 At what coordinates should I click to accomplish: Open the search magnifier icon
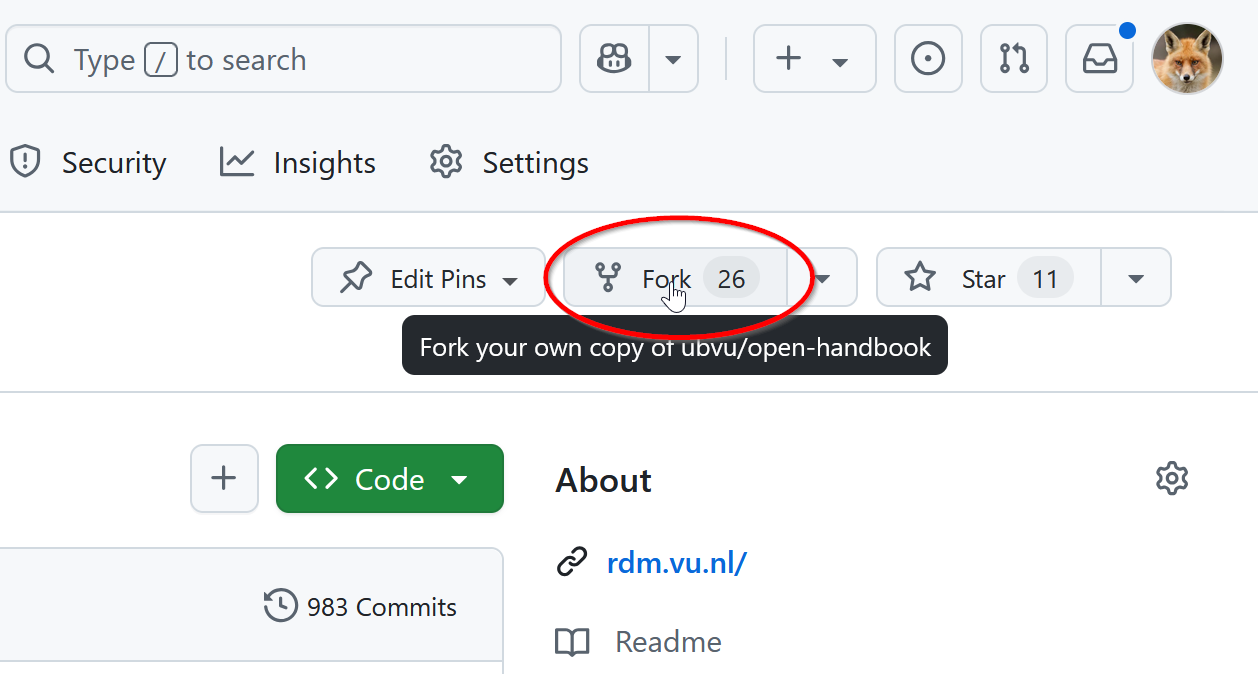[x=39, y=59]
